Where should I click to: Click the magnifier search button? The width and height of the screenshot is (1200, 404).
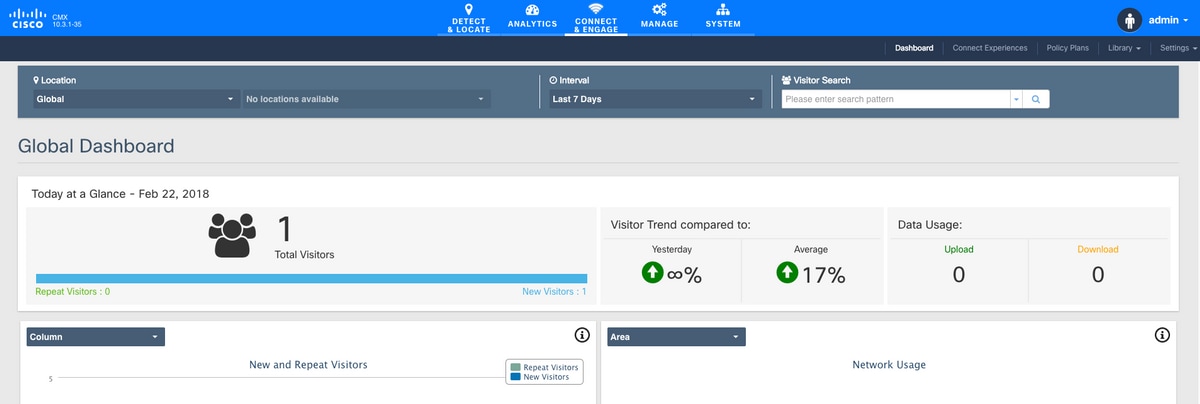tap(1036, 99)
